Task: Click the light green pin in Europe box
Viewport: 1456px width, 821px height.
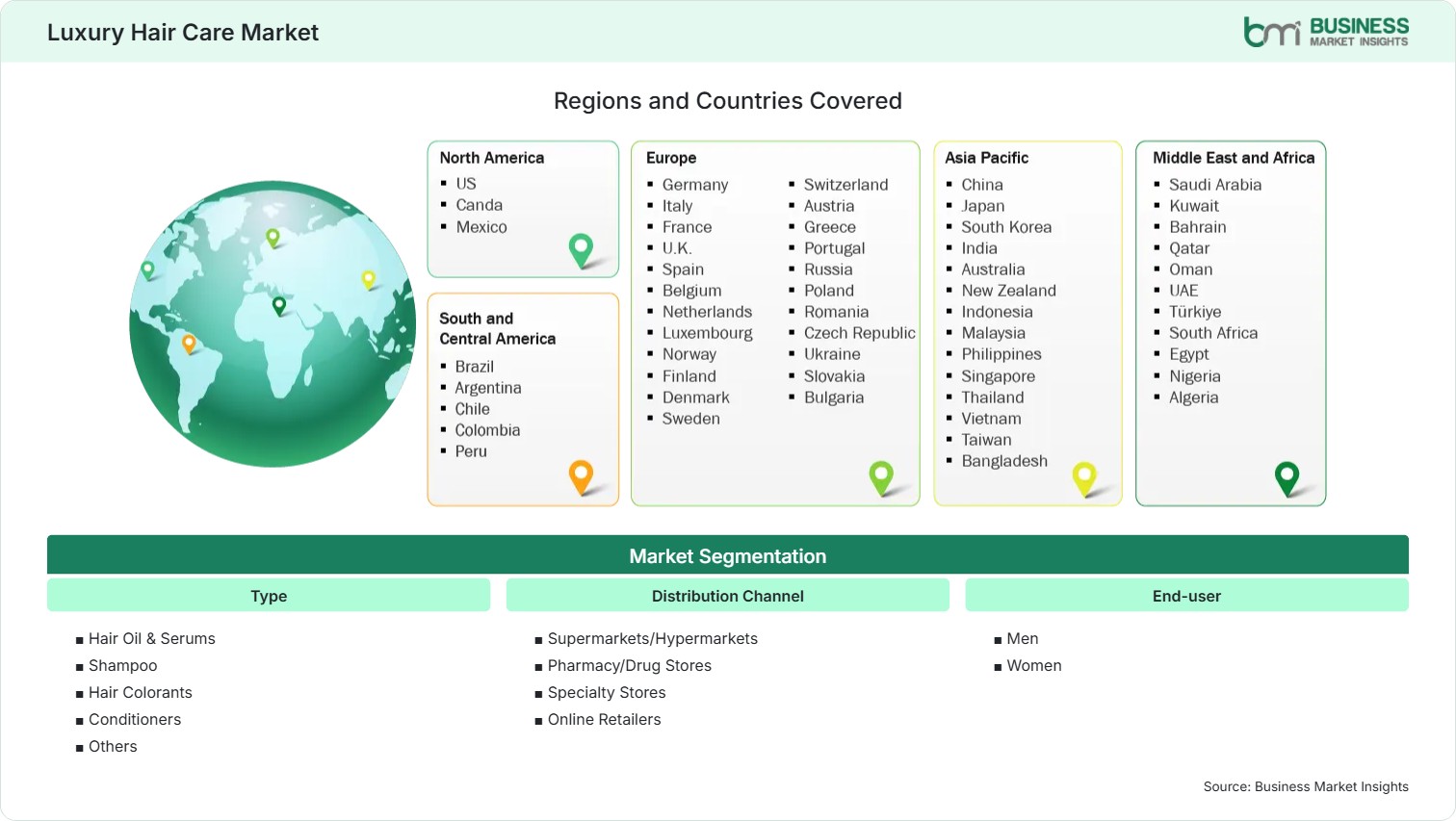Action: [x=881, y=477]
